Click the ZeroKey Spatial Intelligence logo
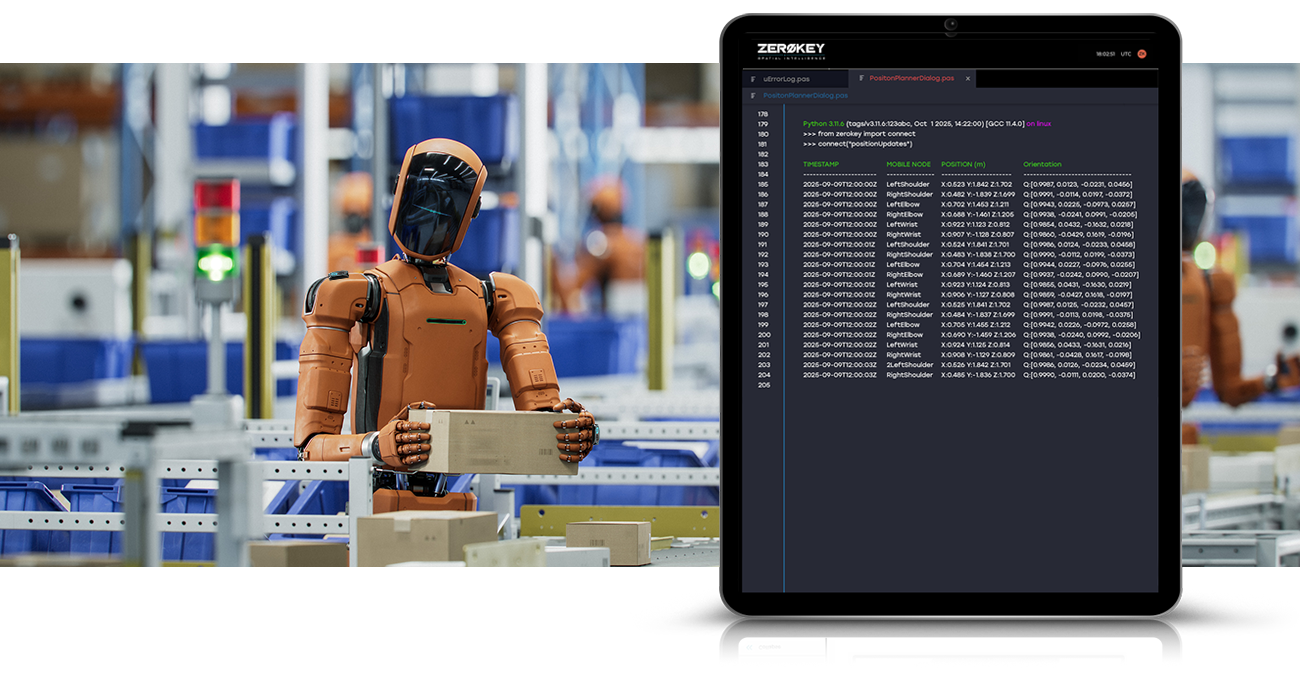The height and width of the screenshot is (676, 1300). point(790,51)
